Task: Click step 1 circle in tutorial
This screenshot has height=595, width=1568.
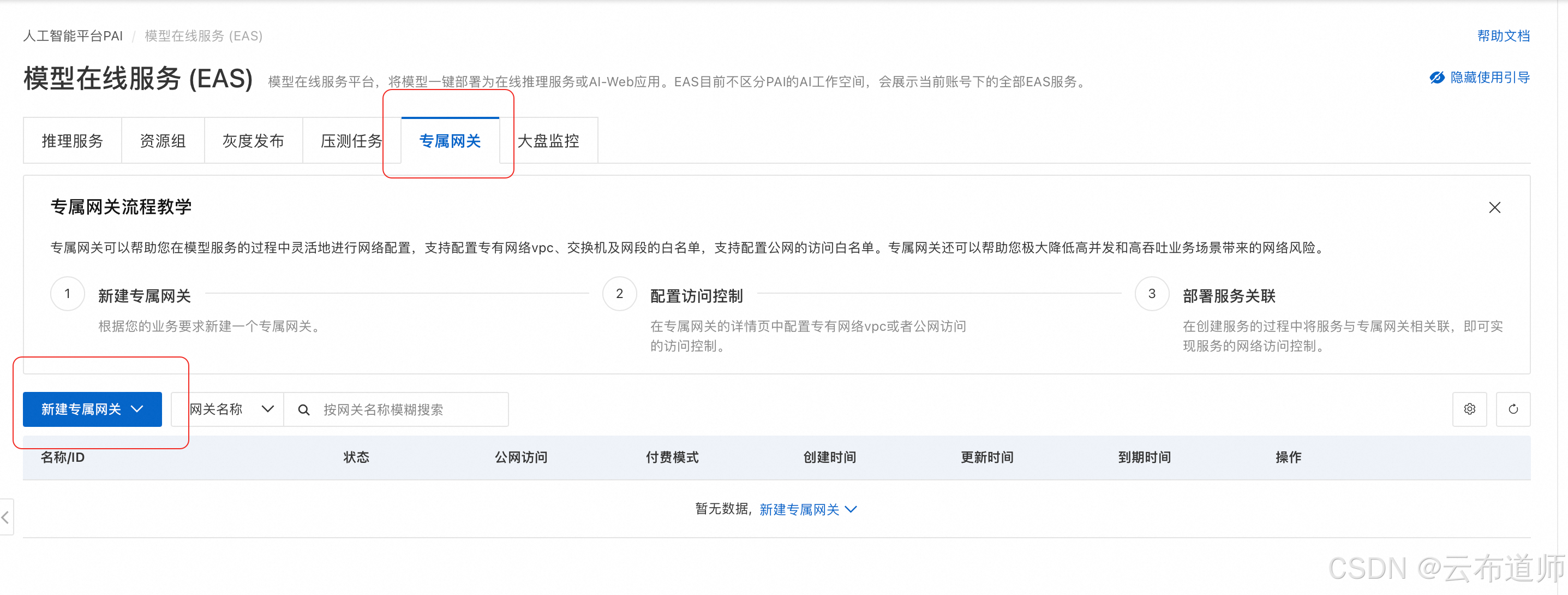Action: pos(68,294)
